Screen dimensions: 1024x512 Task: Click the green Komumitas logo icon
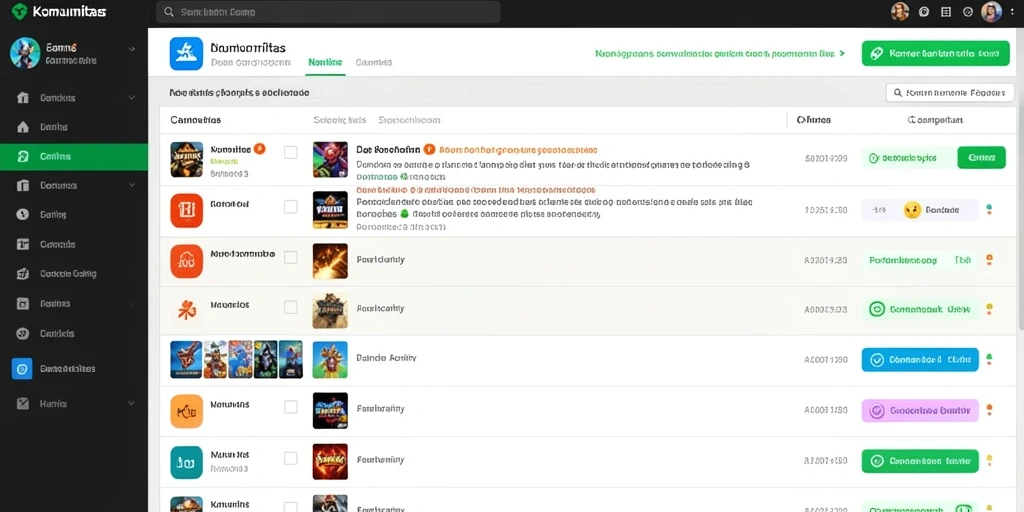tap(20, 11)
